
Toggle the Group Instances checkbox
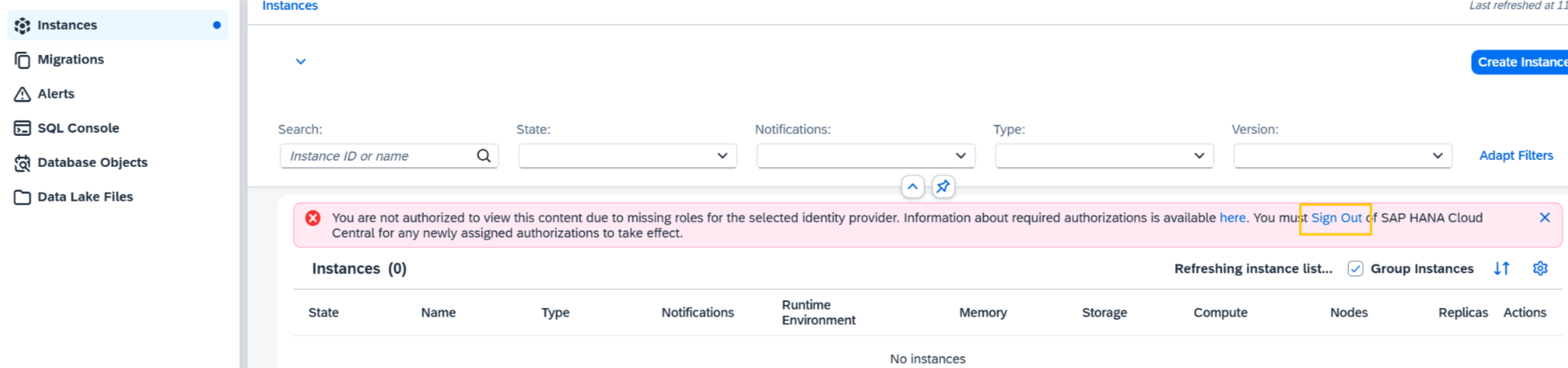click(1355, 269)
